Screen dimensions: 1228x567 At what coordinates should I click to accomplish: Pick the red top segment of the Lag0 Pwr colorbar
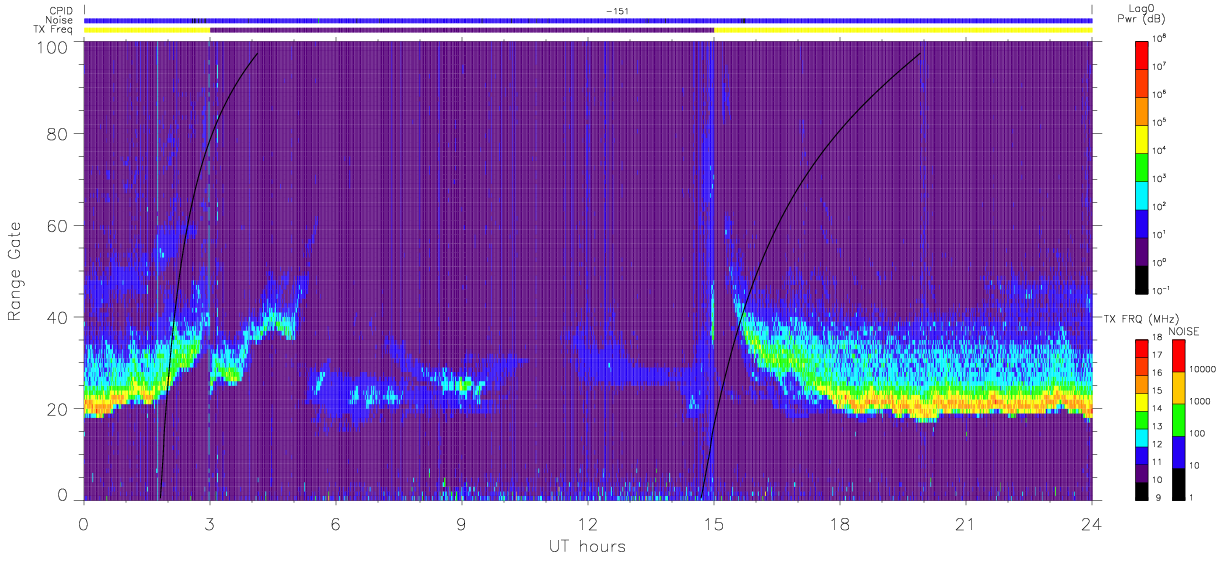(x=1143, y=53)
